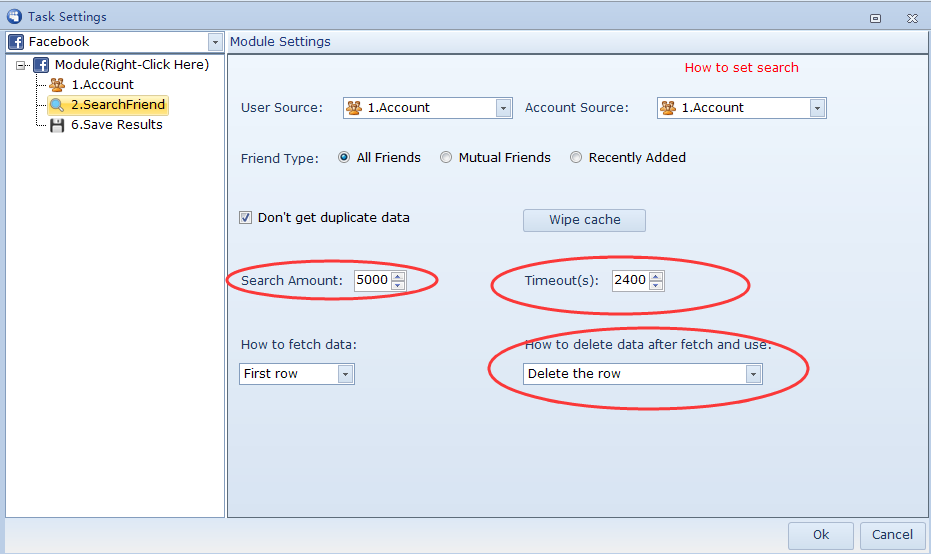Viewport: 931px width, 554px height.
Task: Click the Task Settings window title icon
Action: [14, 16]
